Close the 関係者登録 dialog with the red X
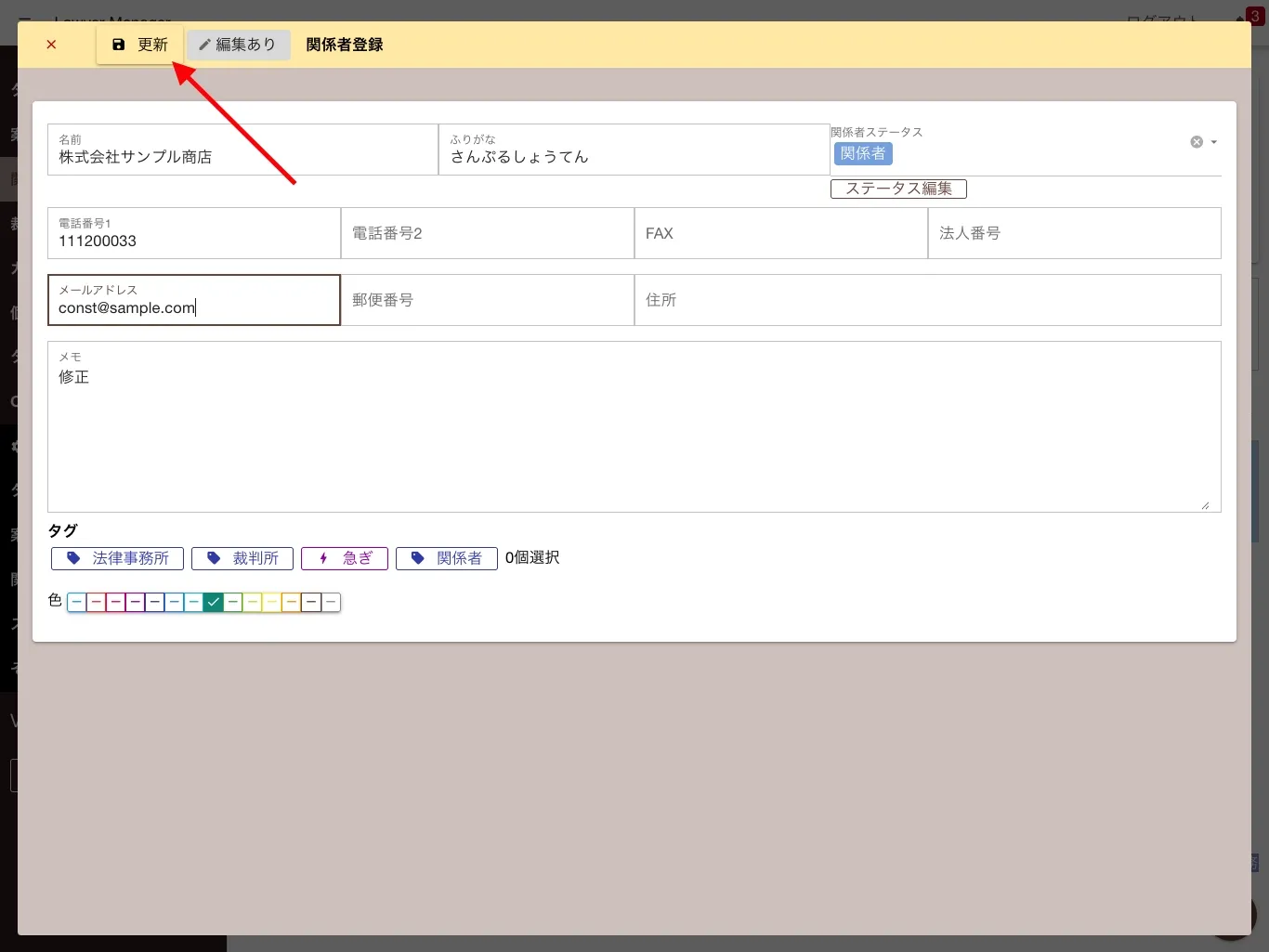 [x=51, y=45]
